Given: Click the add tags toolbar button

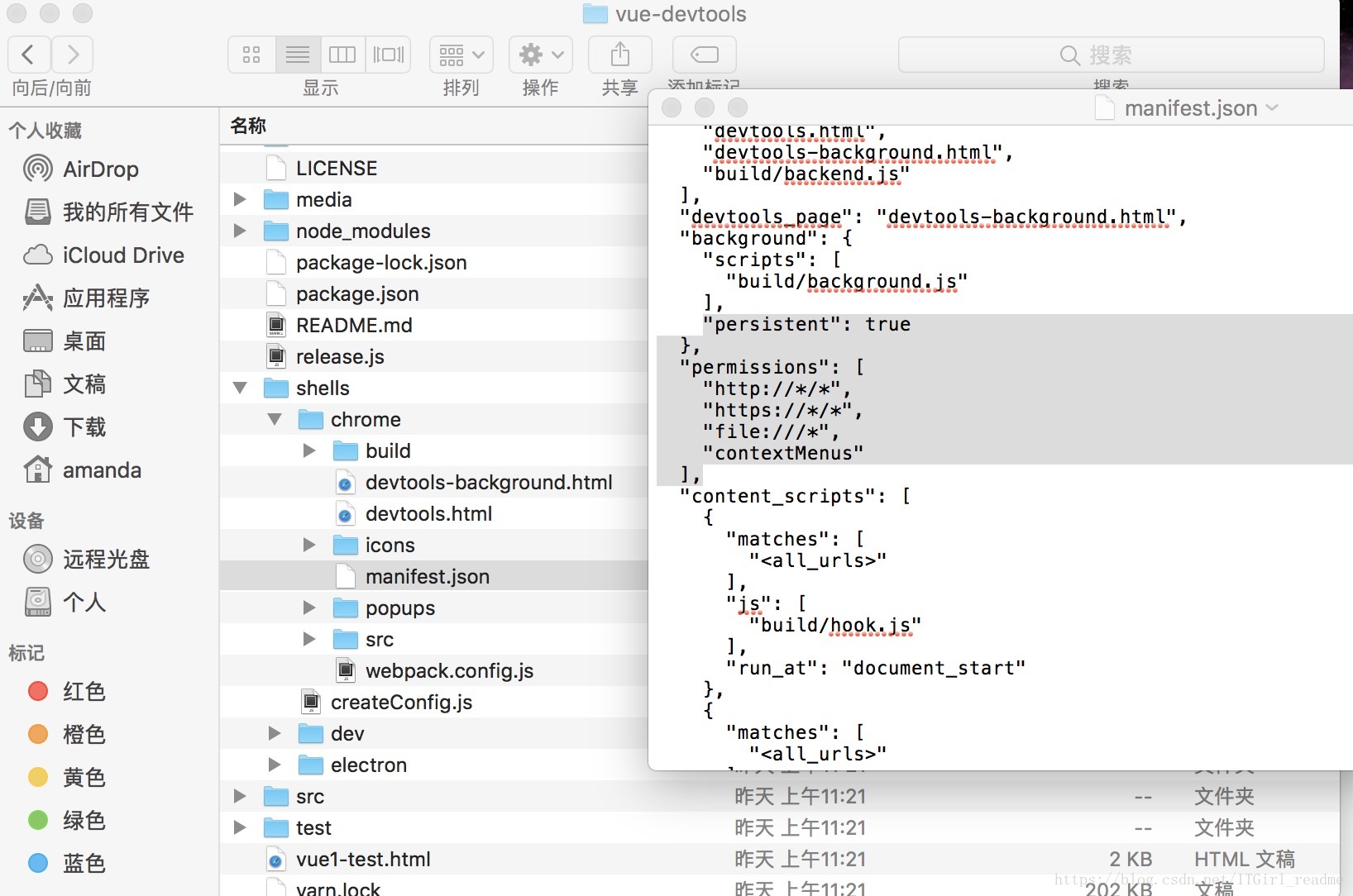Looking at the screenshot, I should [x=705, y=55].
